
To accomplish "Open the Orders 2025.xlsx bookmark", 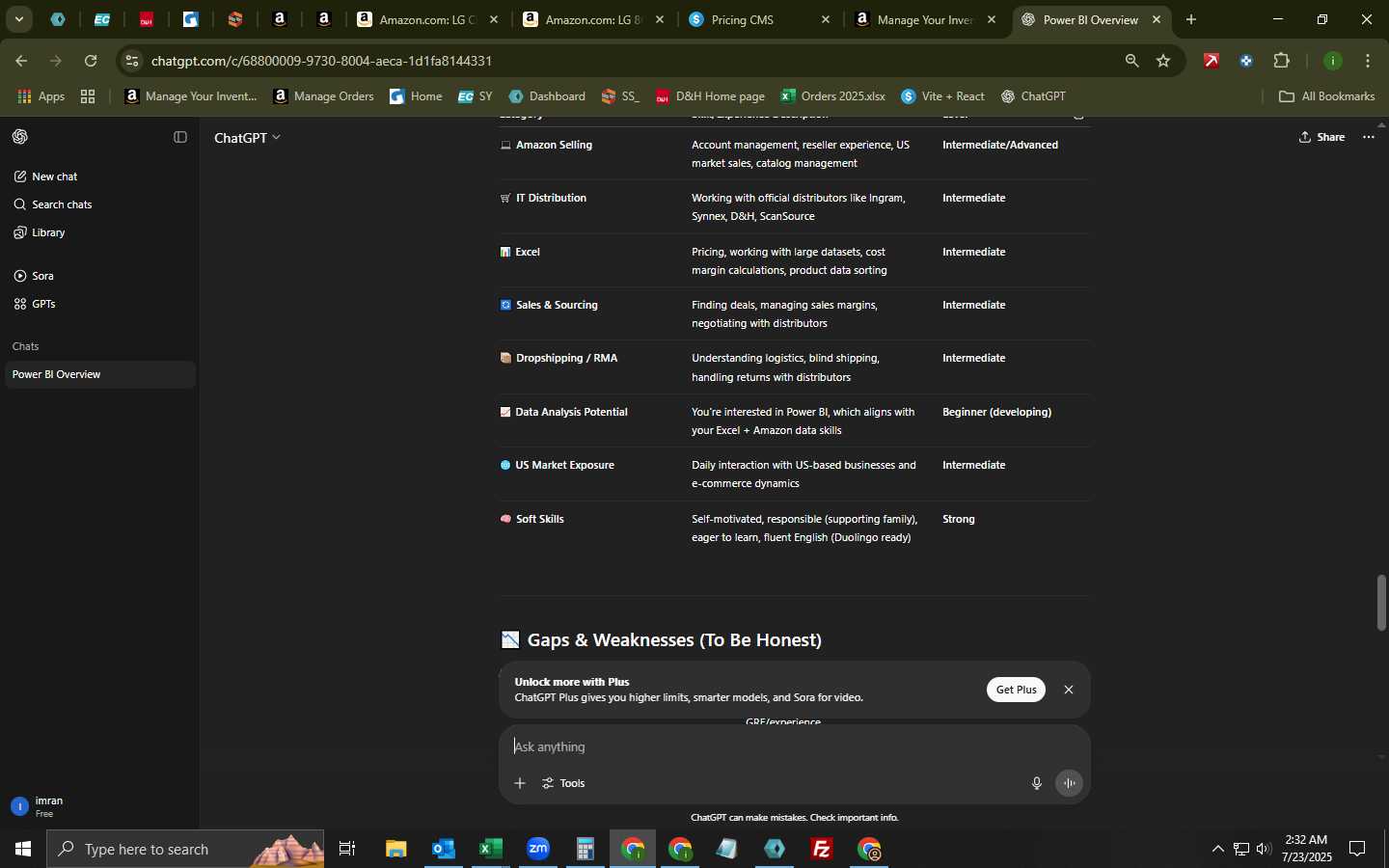I will click(x=833, y=96).
